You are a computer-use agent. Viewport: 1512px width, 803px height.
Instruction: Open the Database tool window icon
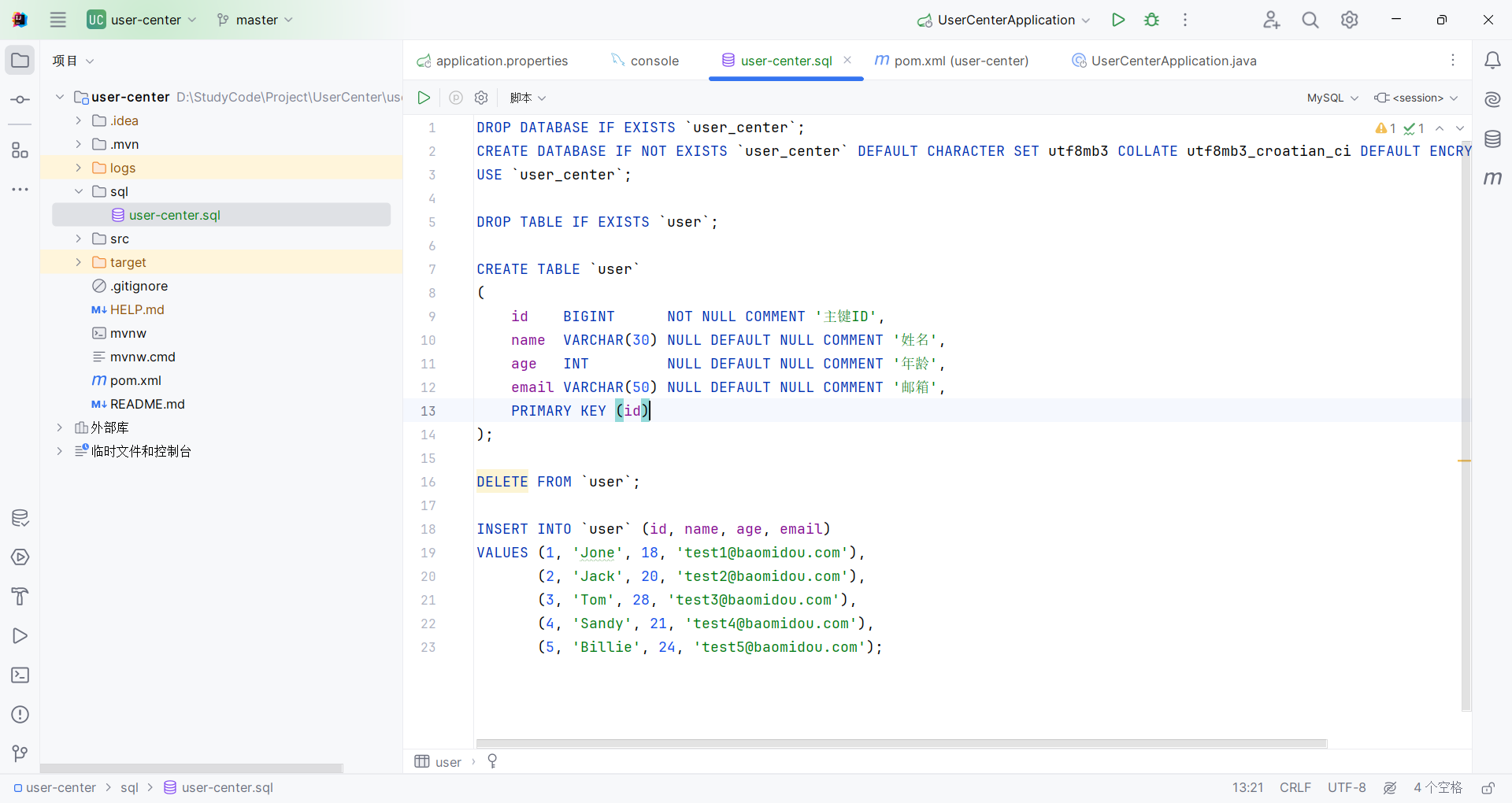point(1492,139)
